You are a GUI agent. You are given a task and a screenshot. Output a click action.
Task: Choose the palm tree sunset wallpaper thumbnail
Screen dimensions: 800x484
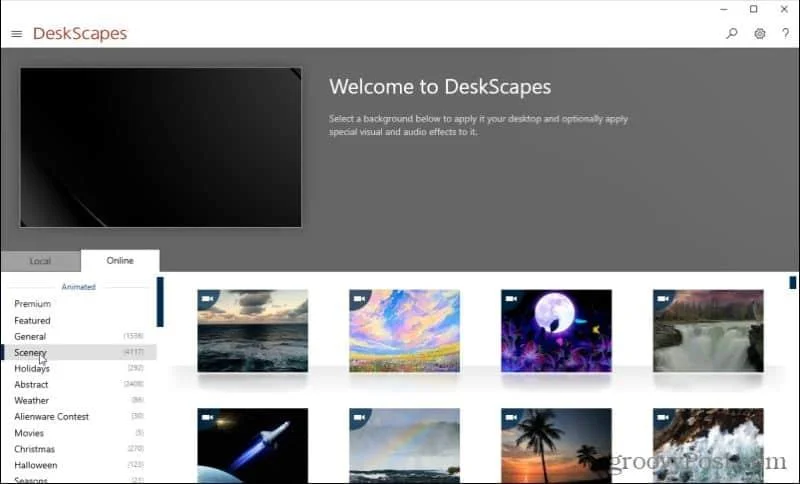point(556,446)
